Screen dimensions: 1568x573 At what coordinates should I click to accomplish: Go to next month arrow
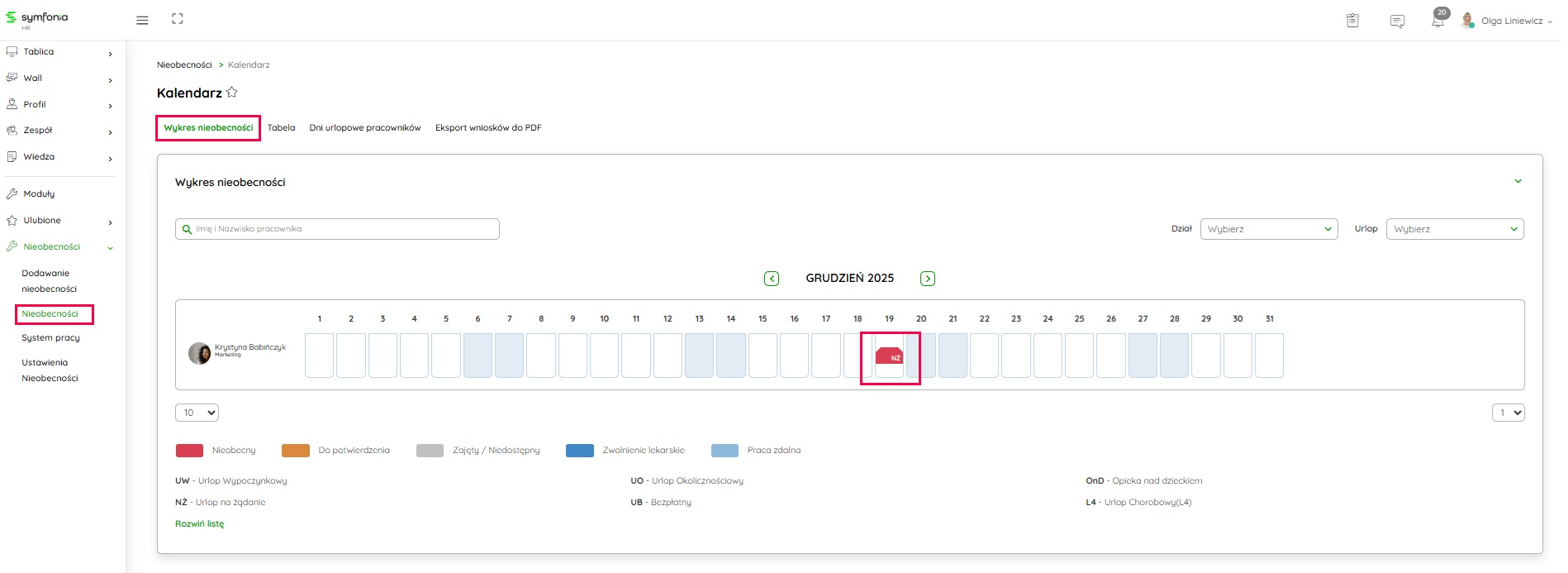pyautogui.click(x=928, y=279)
